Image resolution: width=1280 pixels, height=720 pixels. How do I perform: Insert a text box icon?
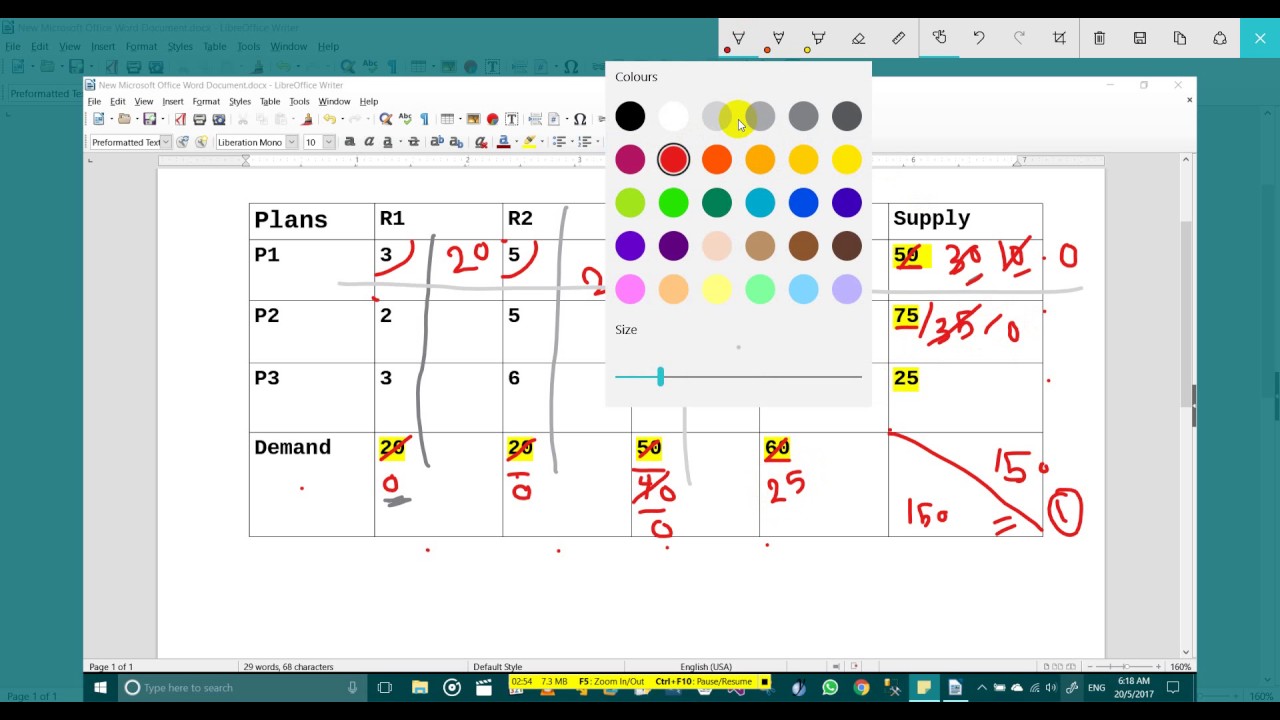pos(512,119)
